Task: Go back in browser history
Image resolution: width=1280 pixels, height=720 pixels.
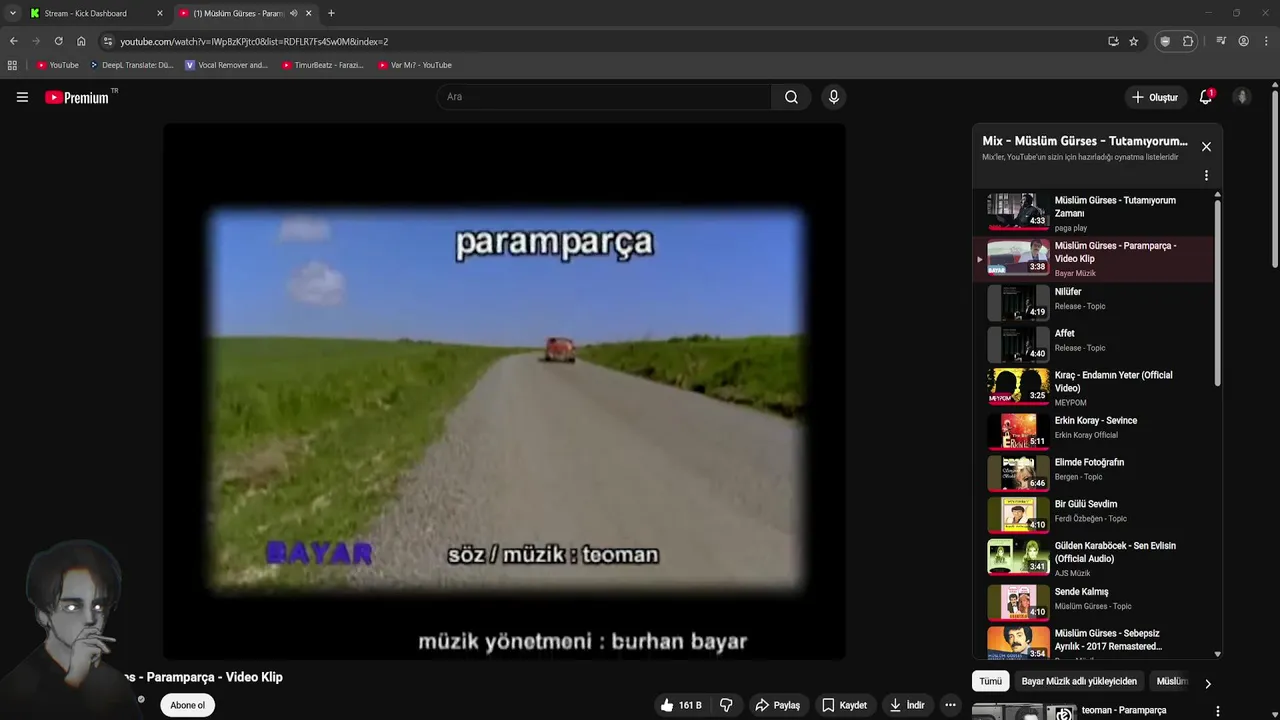Action: [13, 41]
